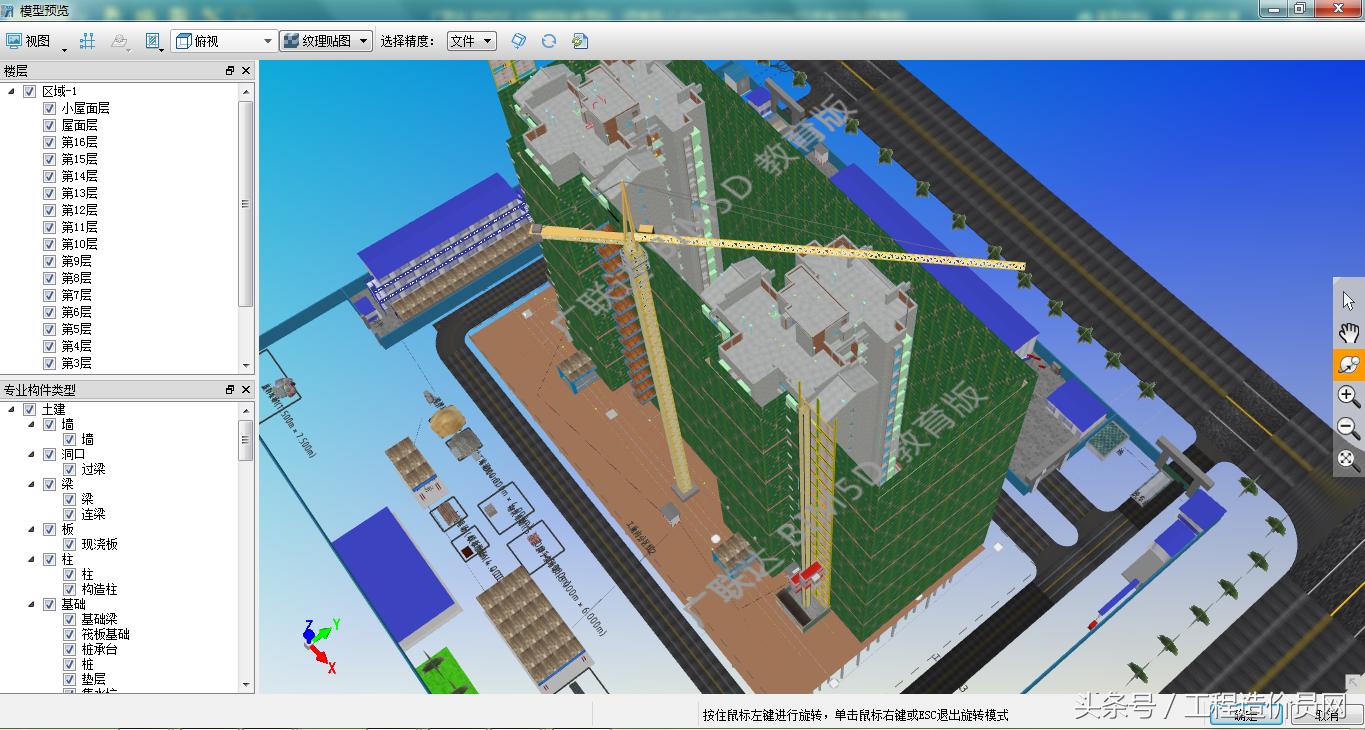Click the 模型预览 window title icon
The image size is (1365, 730).
click(x=9, y=10)
